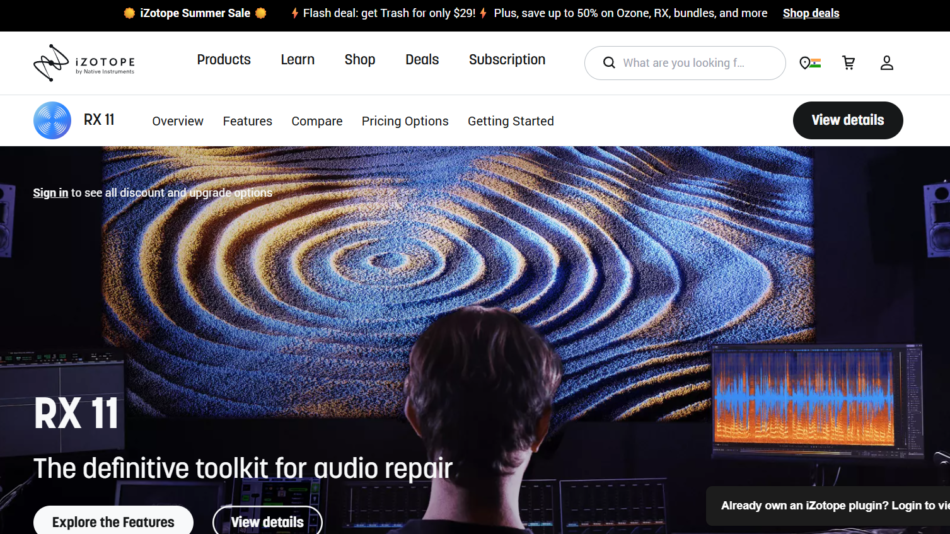Image resolution: width=950 pixels, height=534 pixels.
Task: Click the Already own an iZotope plugin banner
Action: pos(828,506)
